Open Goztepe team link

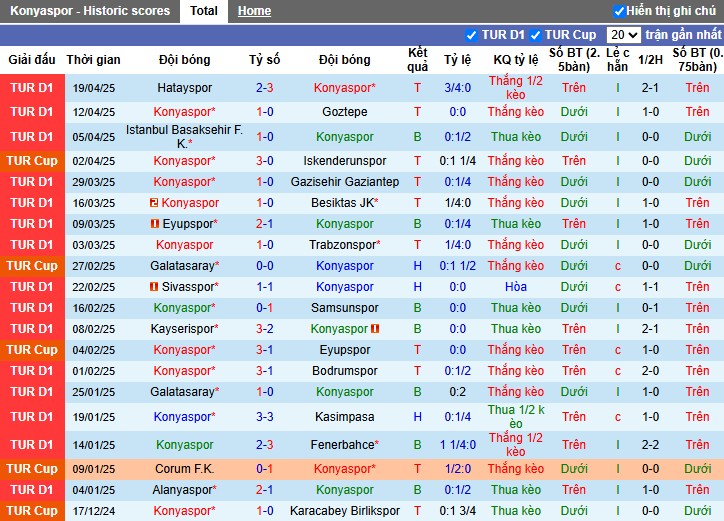[345, 112]
